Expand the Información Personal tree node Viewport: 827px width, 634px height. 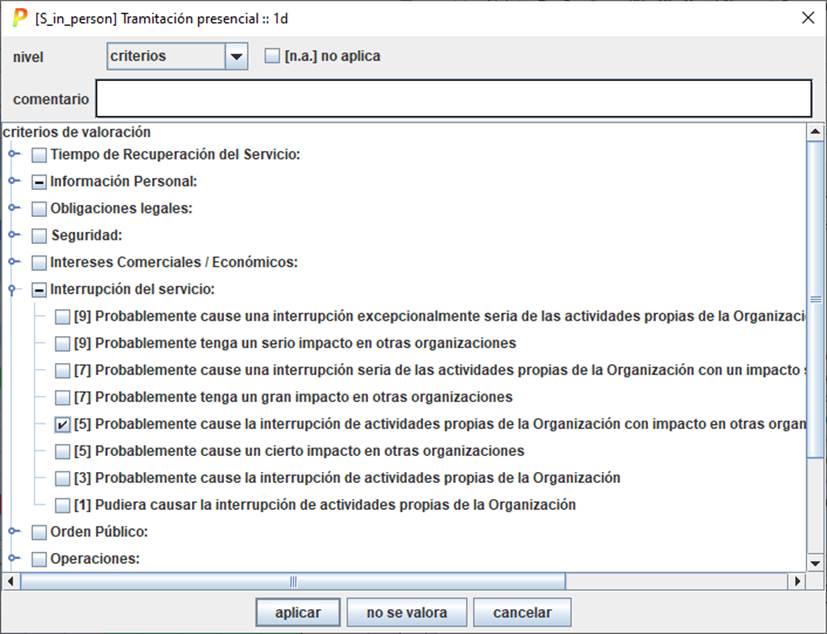coord(13,182)
